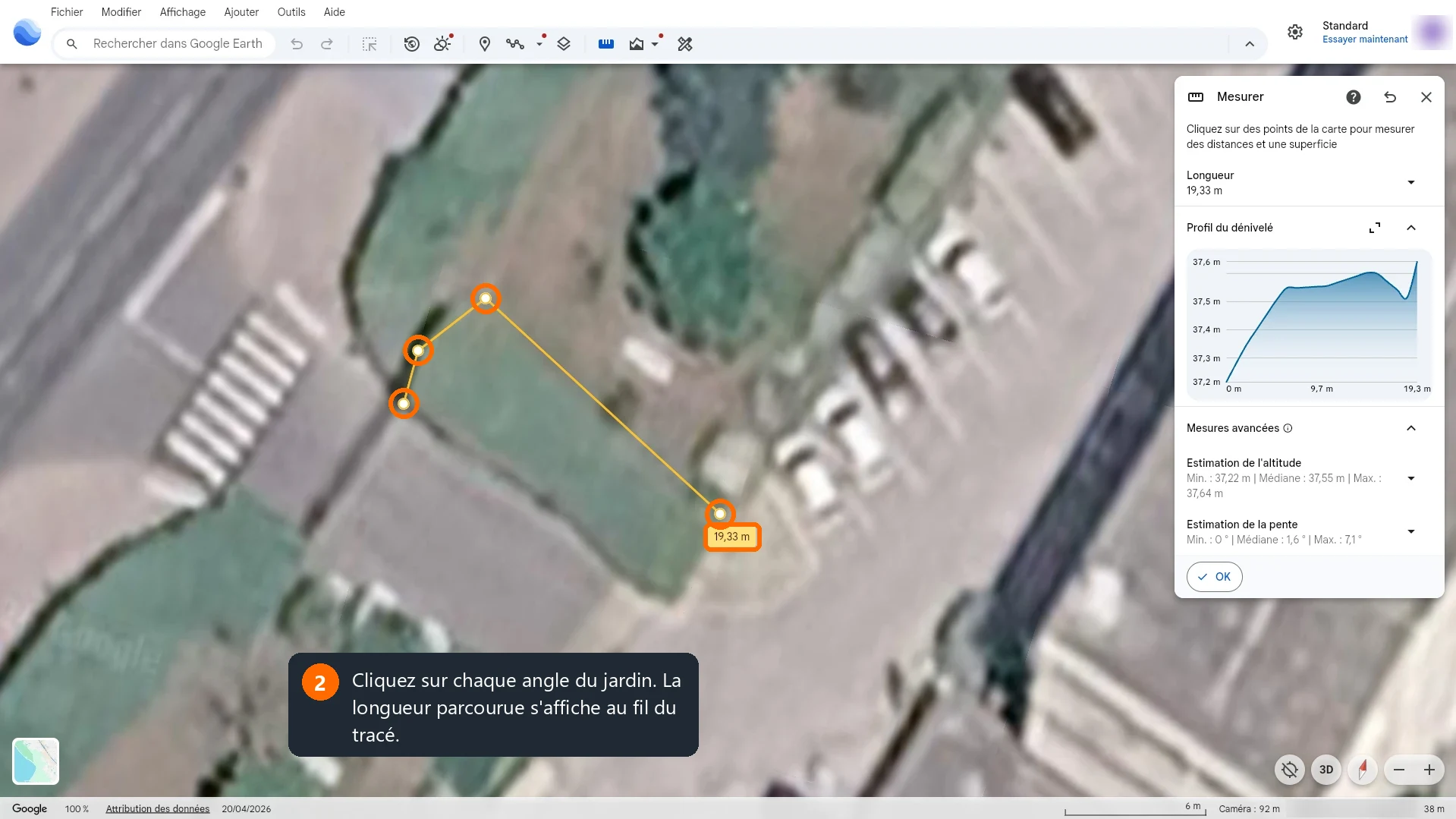The width and height of the screenshot is (1456, 819).
Task: Open the Fichier menu
Action: [67, 12]
